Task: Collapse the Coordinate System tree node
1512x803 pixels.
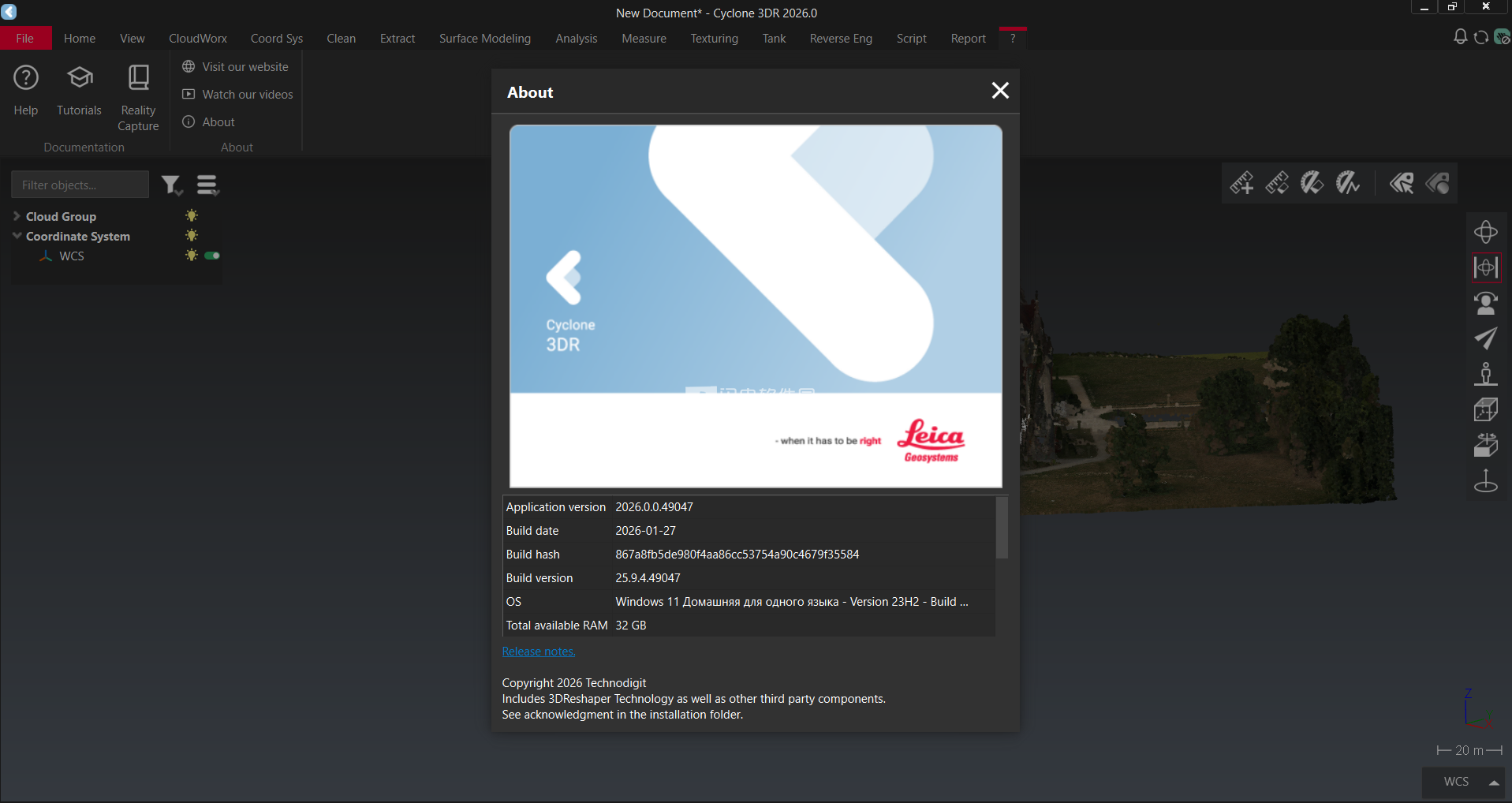Action: pyautogui.click(x=17, y=236)
